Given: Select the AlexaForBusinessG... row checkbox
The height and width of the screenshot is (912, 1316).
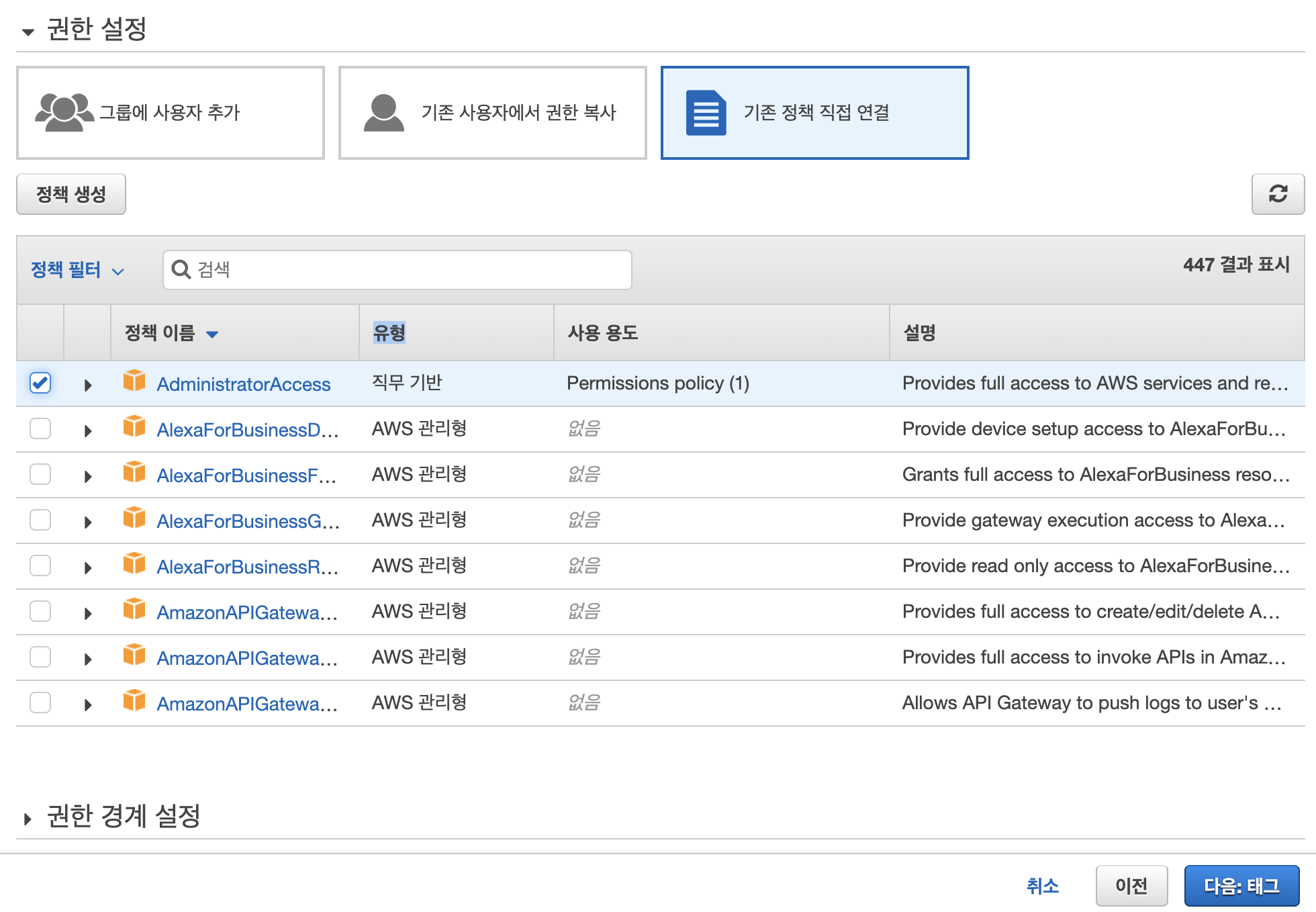Looking at the screenshot, I should pyautogui.click(x=40, y=520).
